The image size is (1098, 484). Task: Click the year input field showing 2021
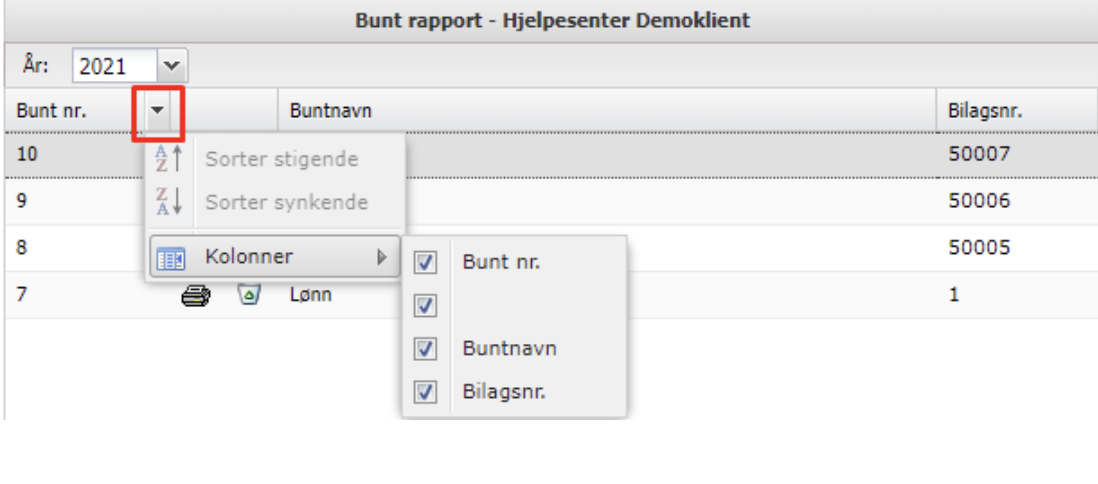tap(114, 67)
